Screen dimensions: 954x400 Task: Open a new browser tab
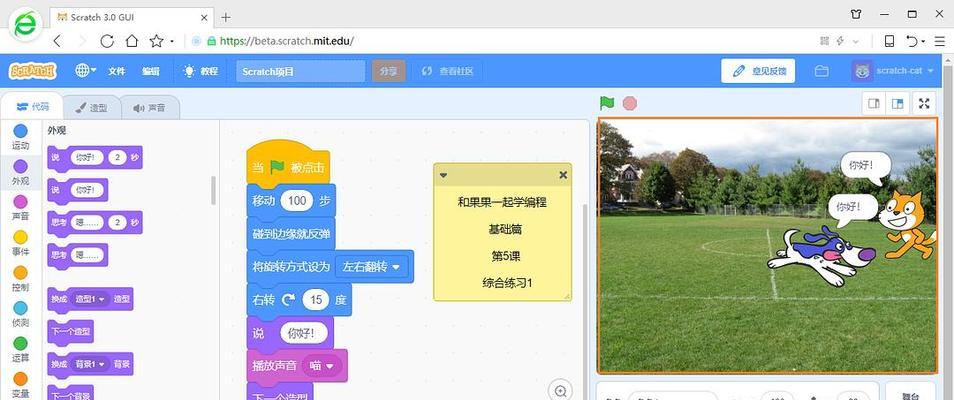coord(226,17)
